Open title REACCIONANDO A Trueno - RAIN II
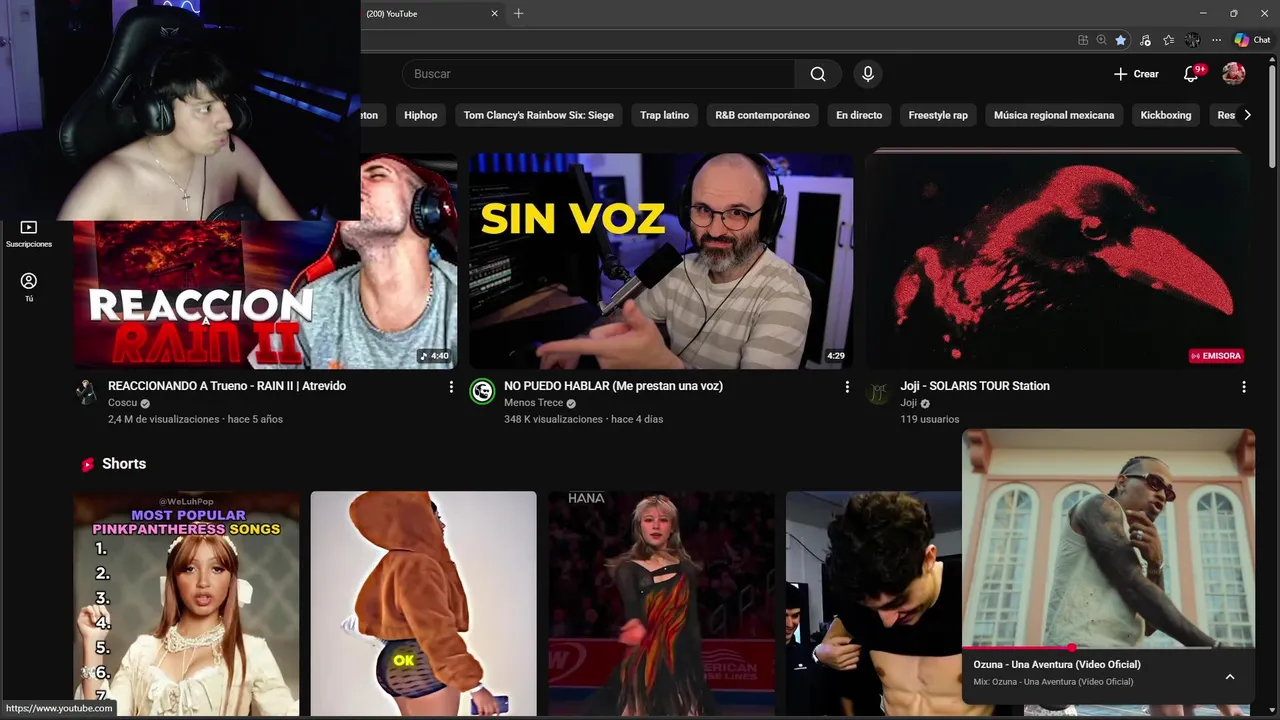Viewport: 1280px width, 720px height. coord(227,386)
